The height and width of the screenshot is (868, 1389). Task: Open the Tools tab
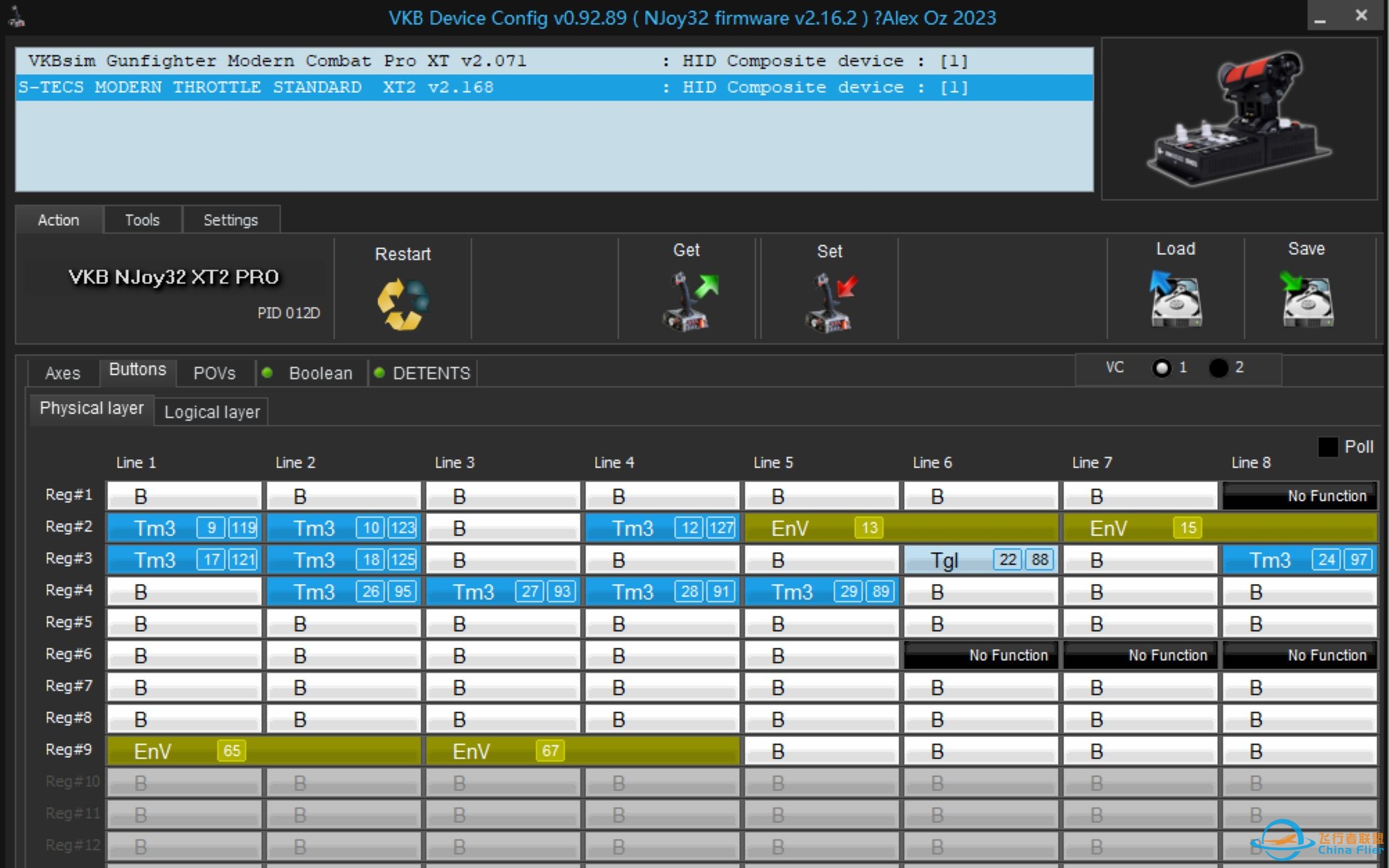coord(143,220)
